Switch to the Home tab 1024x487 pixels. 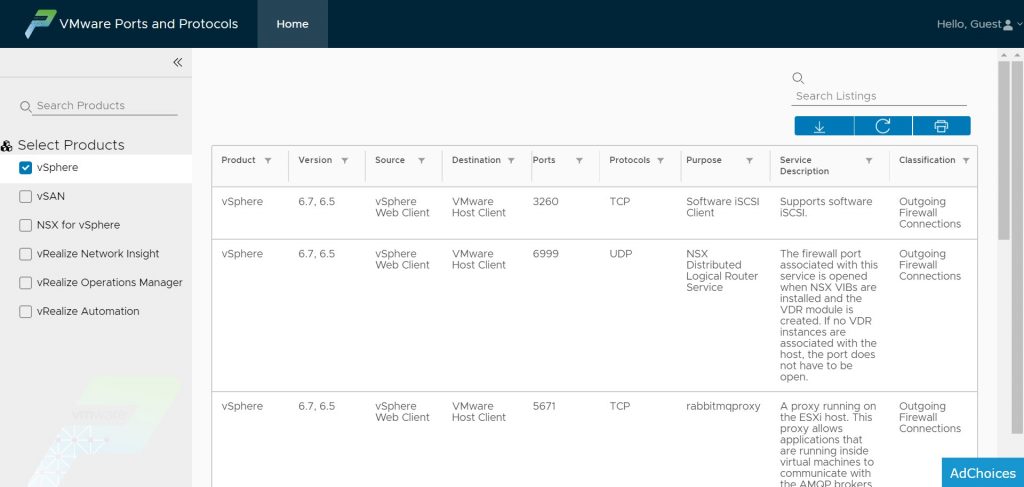point(292,24)
